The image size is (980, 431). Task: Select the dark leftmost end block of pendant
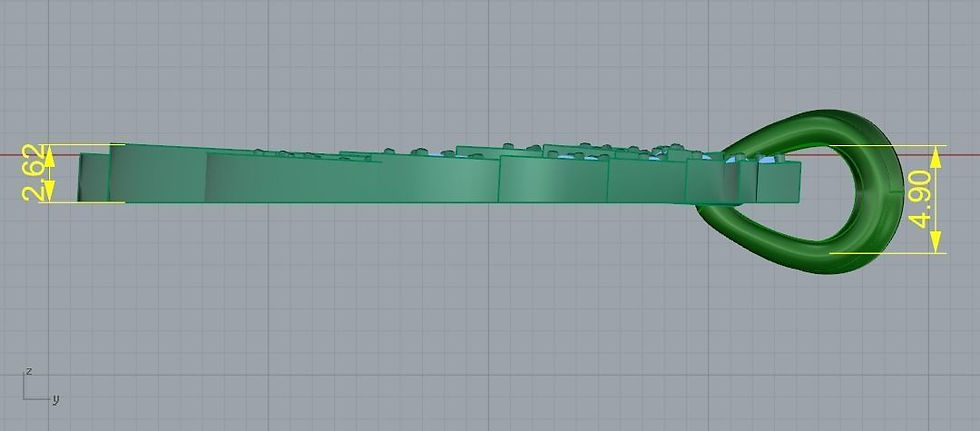tap(93, 177)
